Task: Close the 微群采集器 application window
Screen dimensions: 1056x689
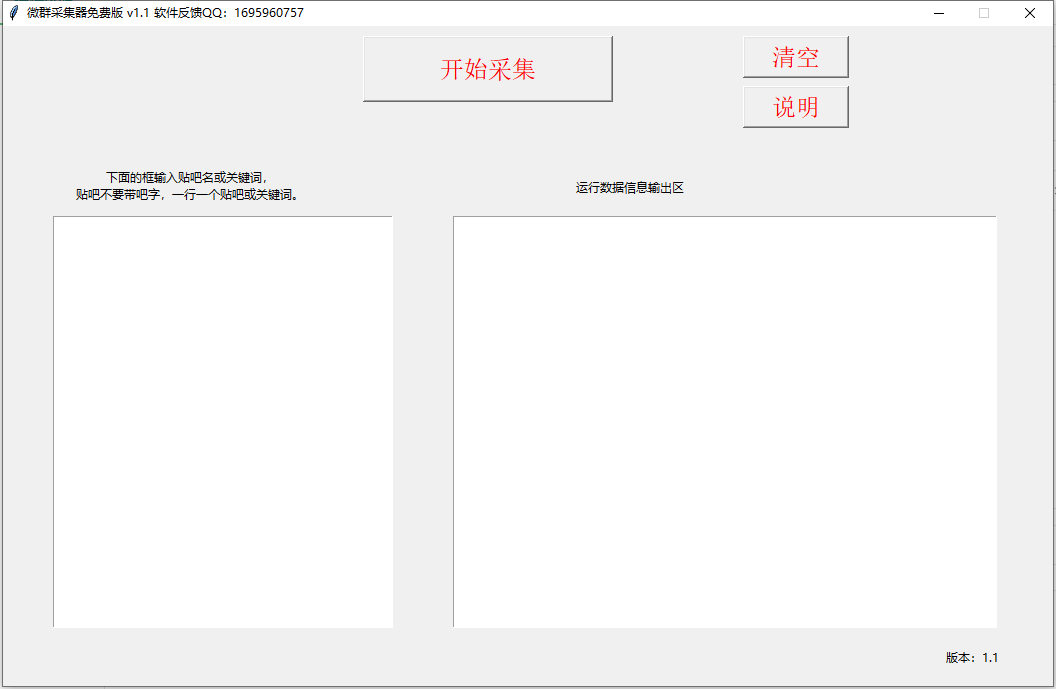Action: (1029, 13)
